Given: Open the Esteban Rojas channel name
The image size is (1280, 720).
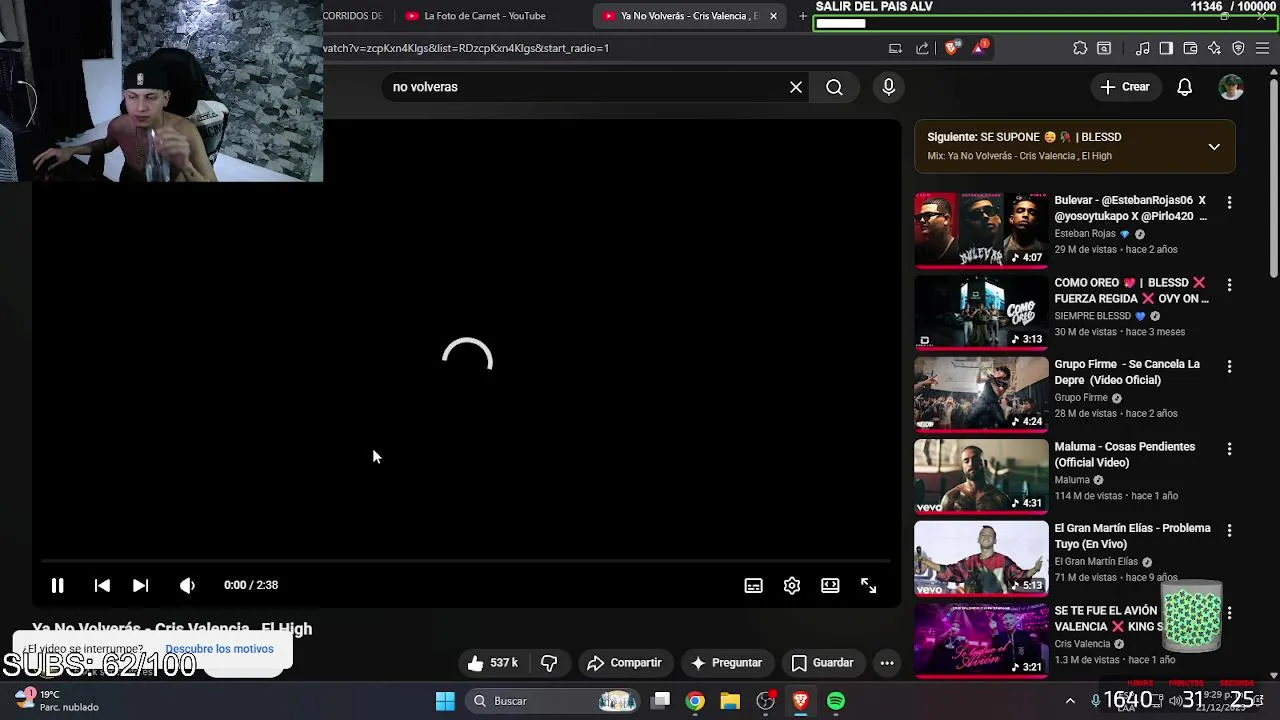Looking at the screenshot, I should [x=1084, y=234].
